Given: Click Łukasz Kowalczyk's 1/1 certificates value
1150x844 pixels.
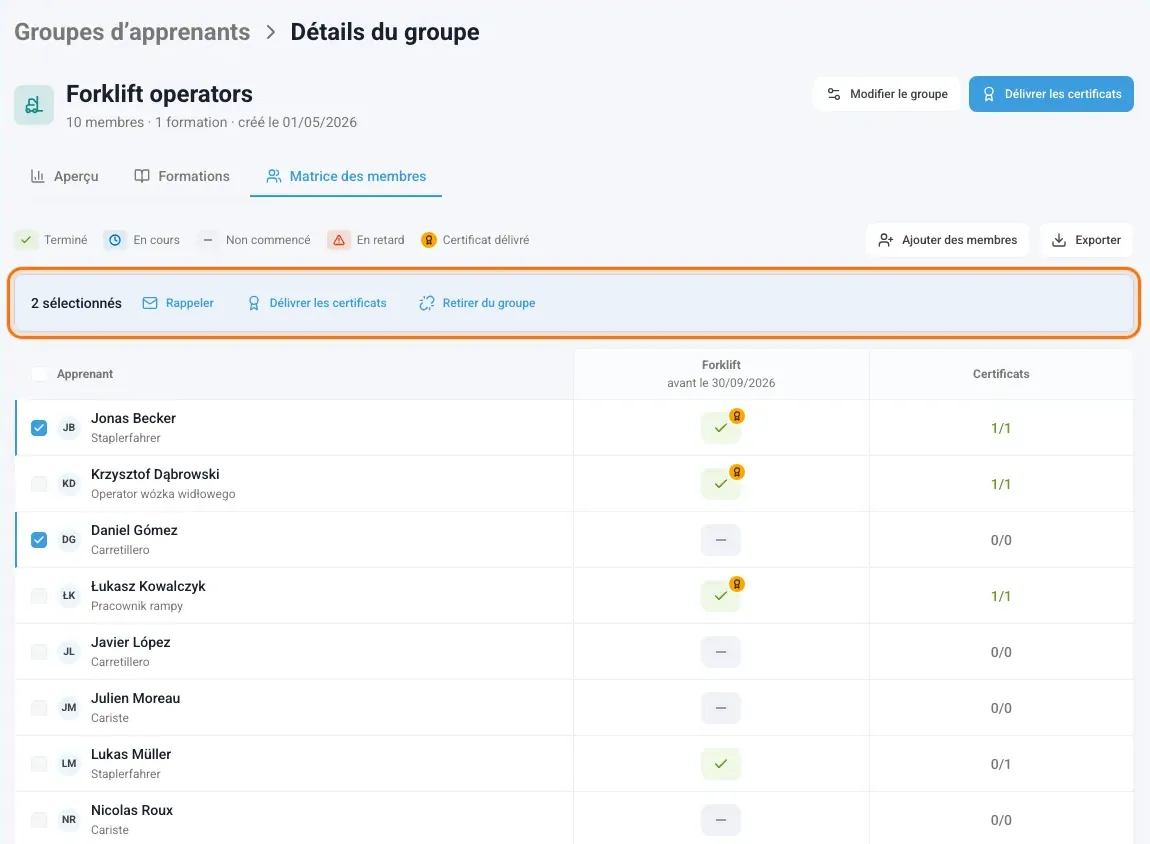Looking at the screenshot, I should 1001,596.
